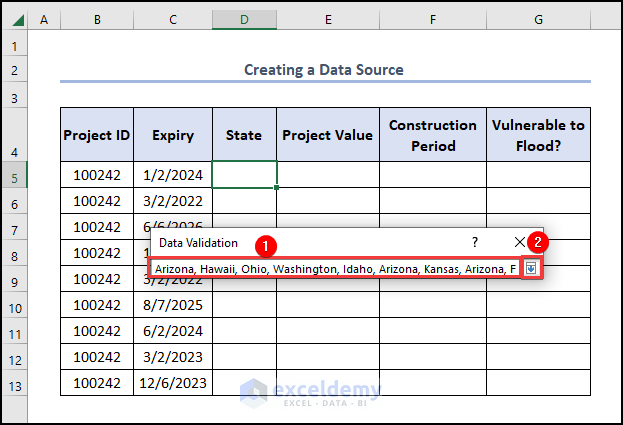The image size is (623, 425).
Task: Close the Data Validation dialog
Action: click(x=519, y=242)
